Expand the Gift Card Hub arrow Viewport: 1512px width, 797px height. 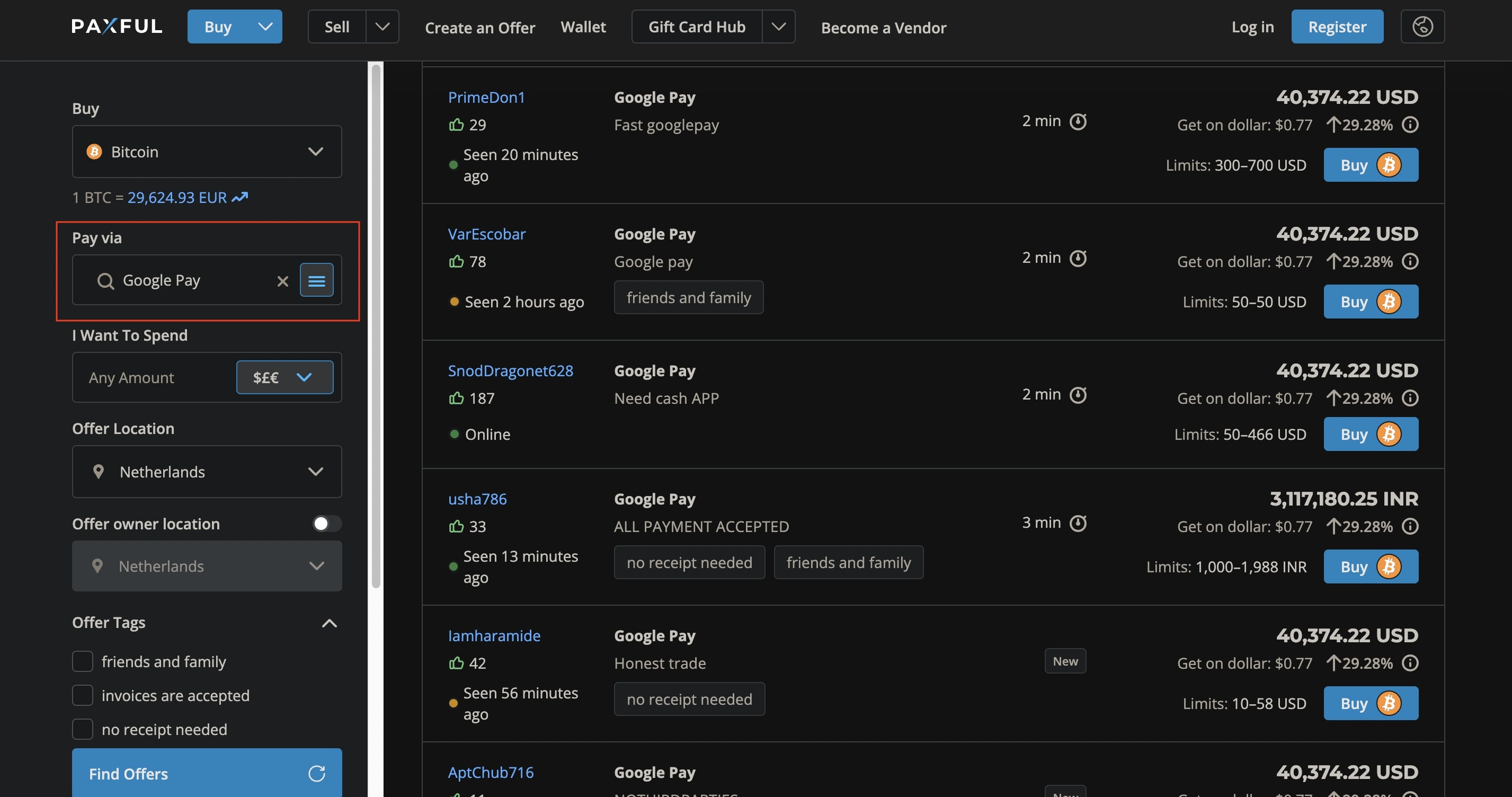tap(778, 26)
